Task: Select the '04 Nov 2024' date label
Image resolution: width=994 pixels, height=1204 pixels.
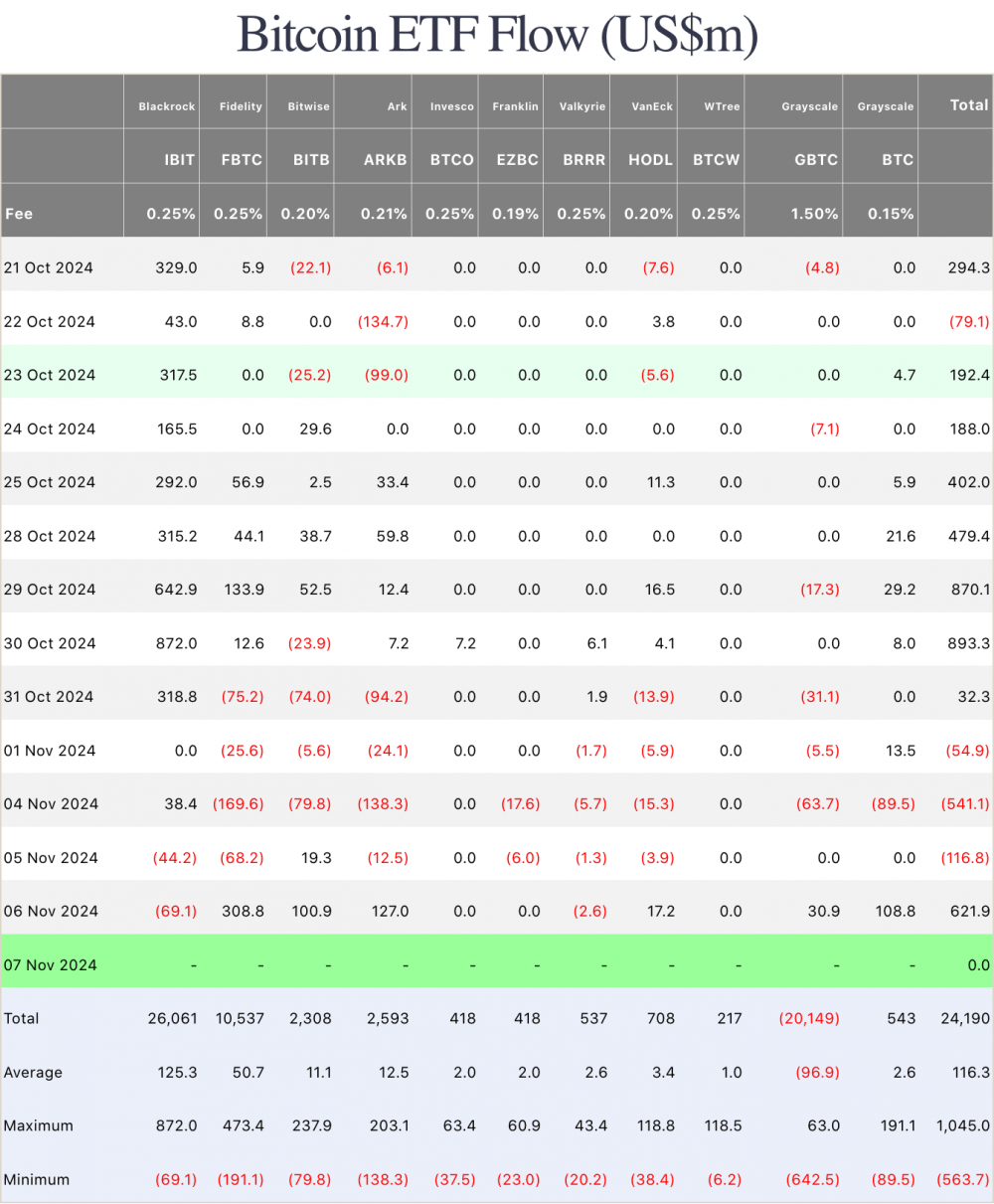Action: [x=51, y=804]
